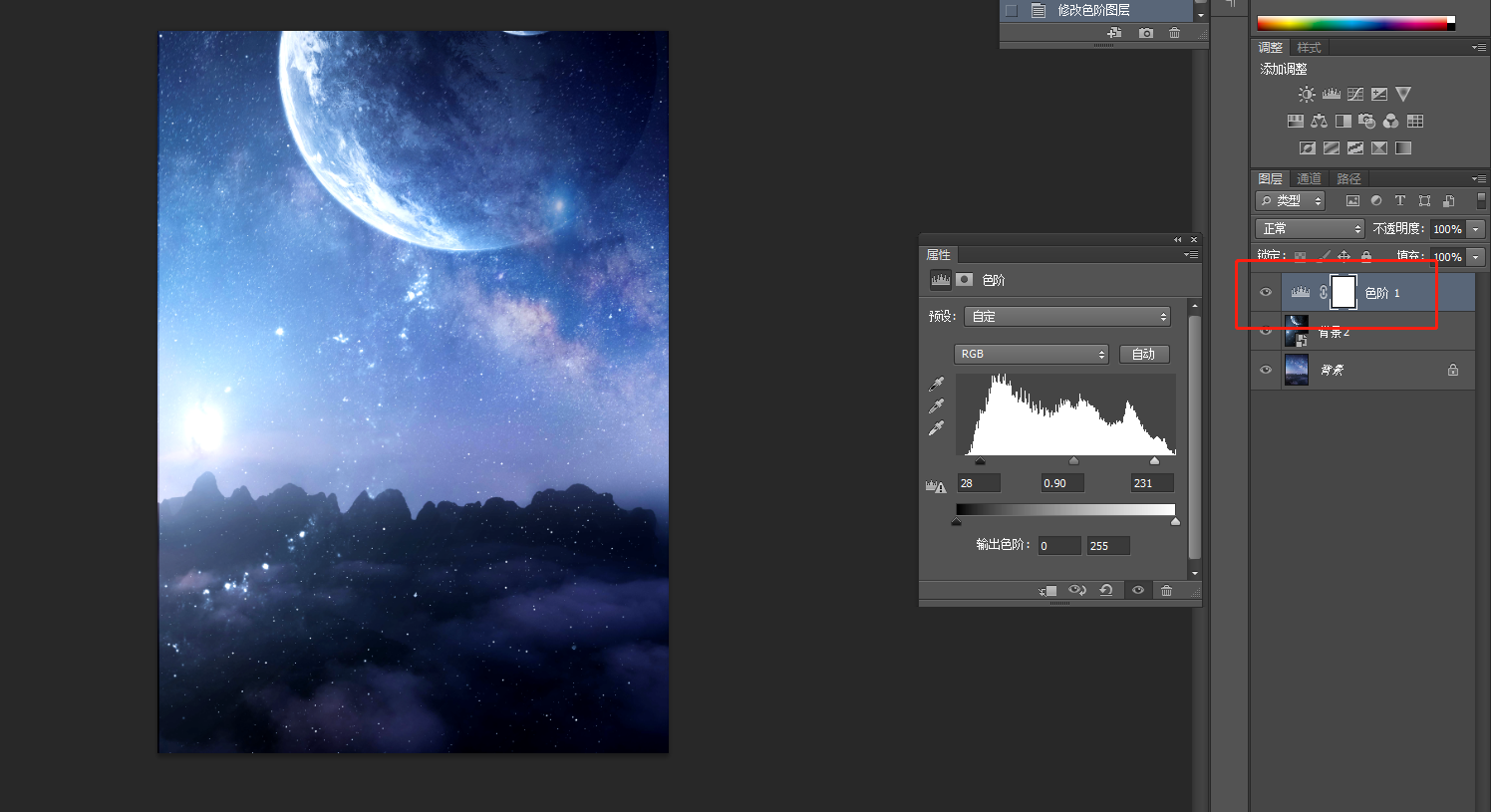Click the input white point slider handle
Image resolution: width=1491 pixels, height=812 pixels.
tap(1154, 461)
